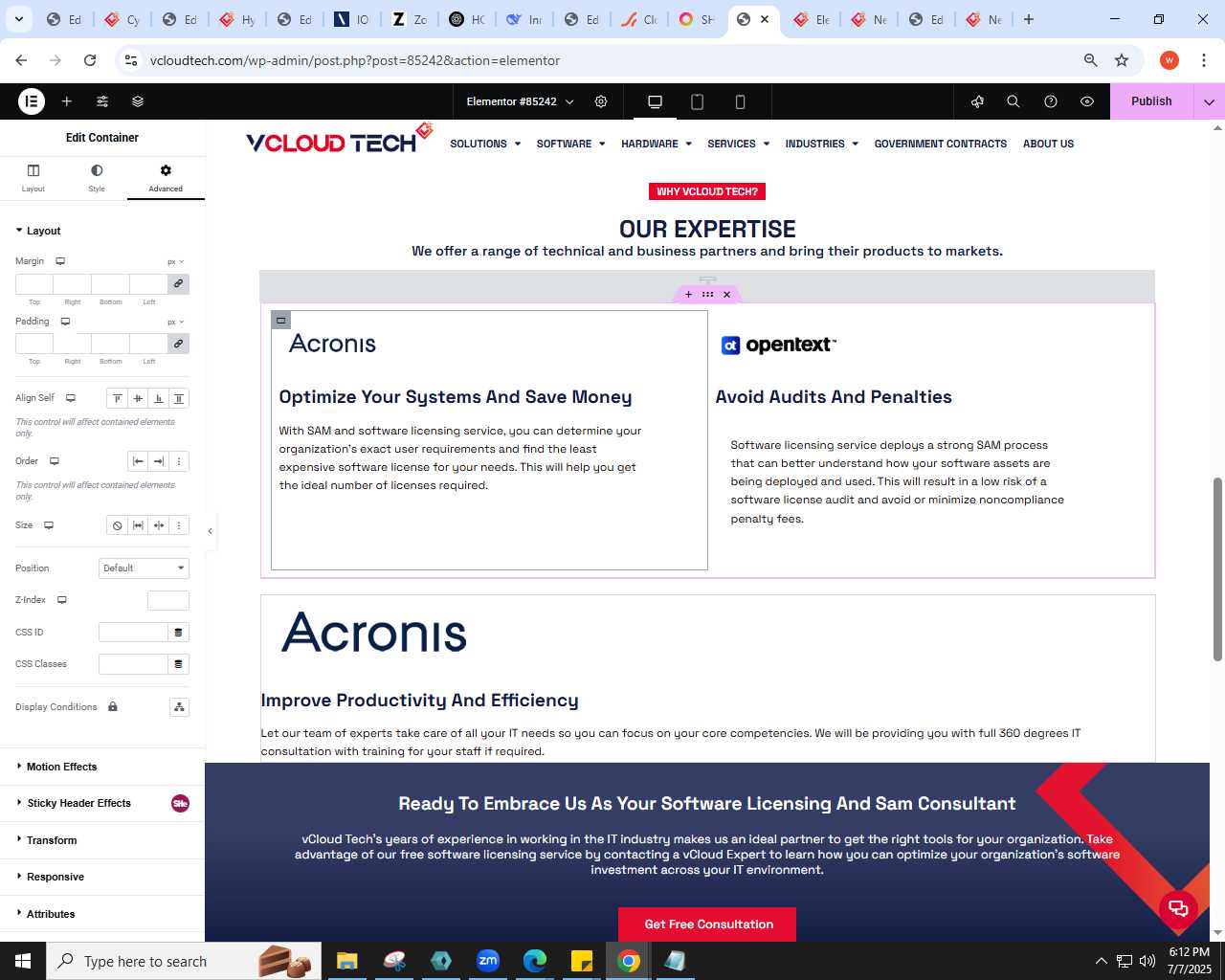Open the SOFTWARE nav menu
The width and height of the screenshot is (1225, 980).
tap(570, 144)
